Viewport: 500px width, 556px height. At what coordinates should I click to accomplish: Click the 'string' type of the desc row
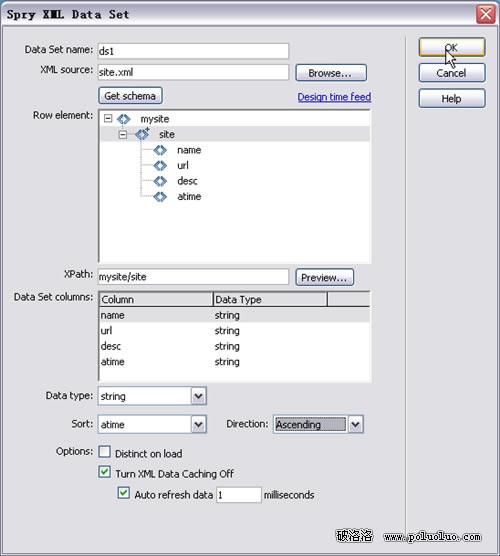tap(227, 346)
